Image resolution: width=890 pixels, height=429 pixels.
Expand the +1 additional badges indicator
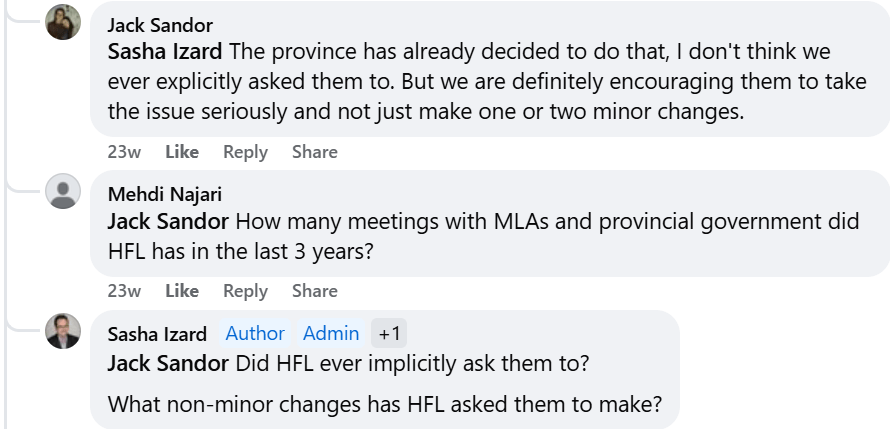389,334
